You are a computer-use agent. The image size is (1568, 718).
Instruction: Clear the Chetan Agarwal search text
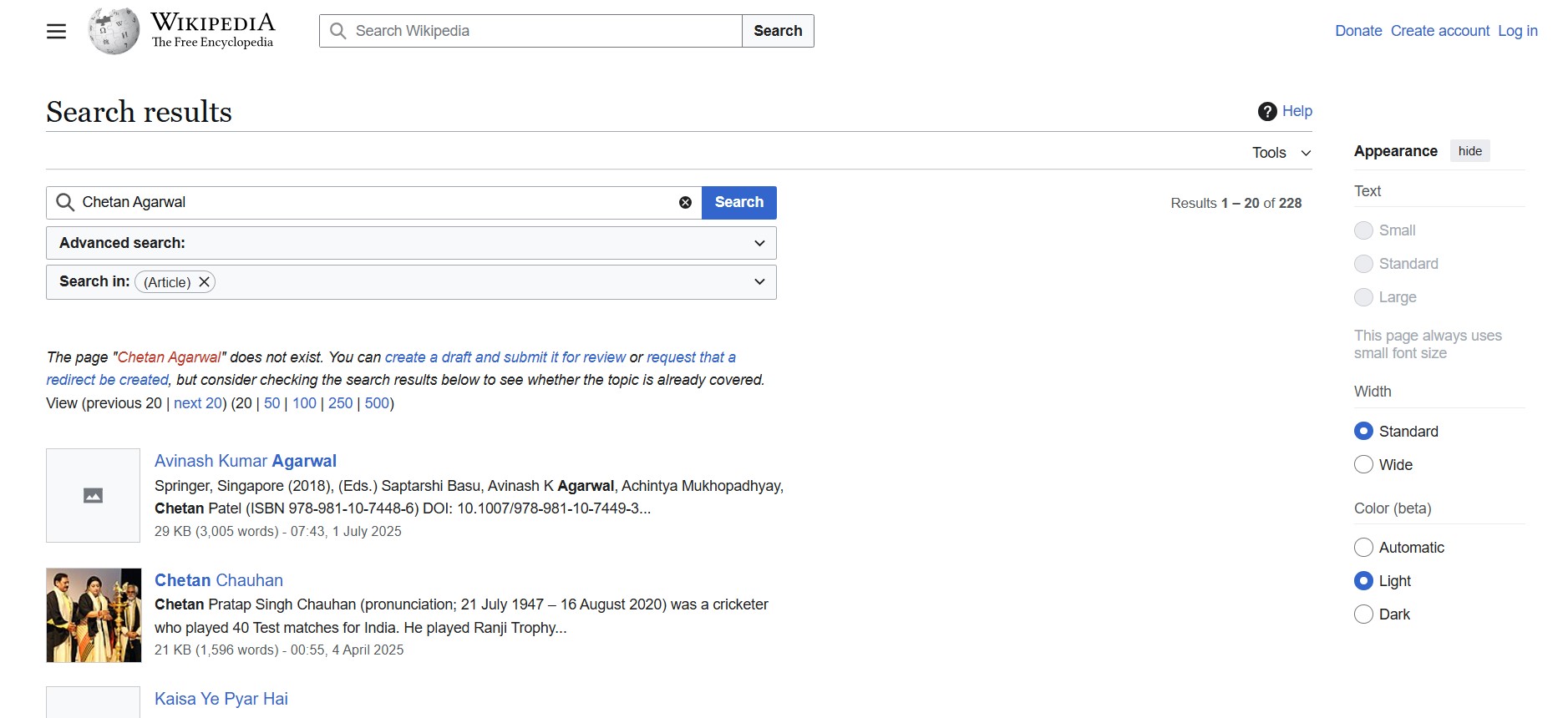click(x=685, y=203)
